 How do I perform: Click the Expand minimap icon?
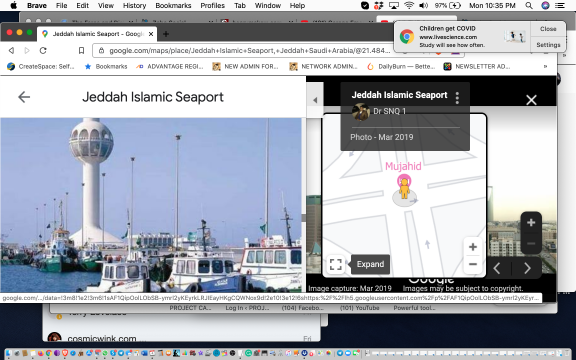pos(335,264)
